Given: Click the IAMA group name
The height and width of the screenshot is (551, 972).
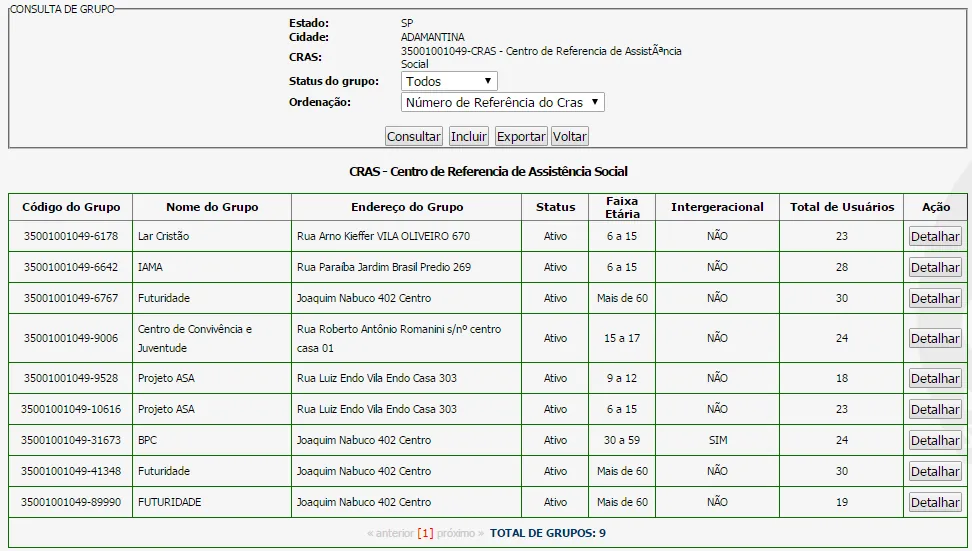Looking at the screenshot, I should pos(150,267).
